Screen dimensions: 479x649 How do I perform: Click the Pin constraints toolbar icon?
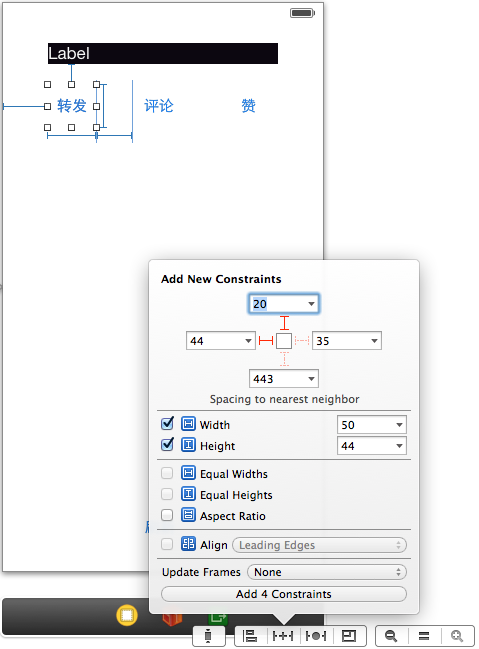(283, 636)
